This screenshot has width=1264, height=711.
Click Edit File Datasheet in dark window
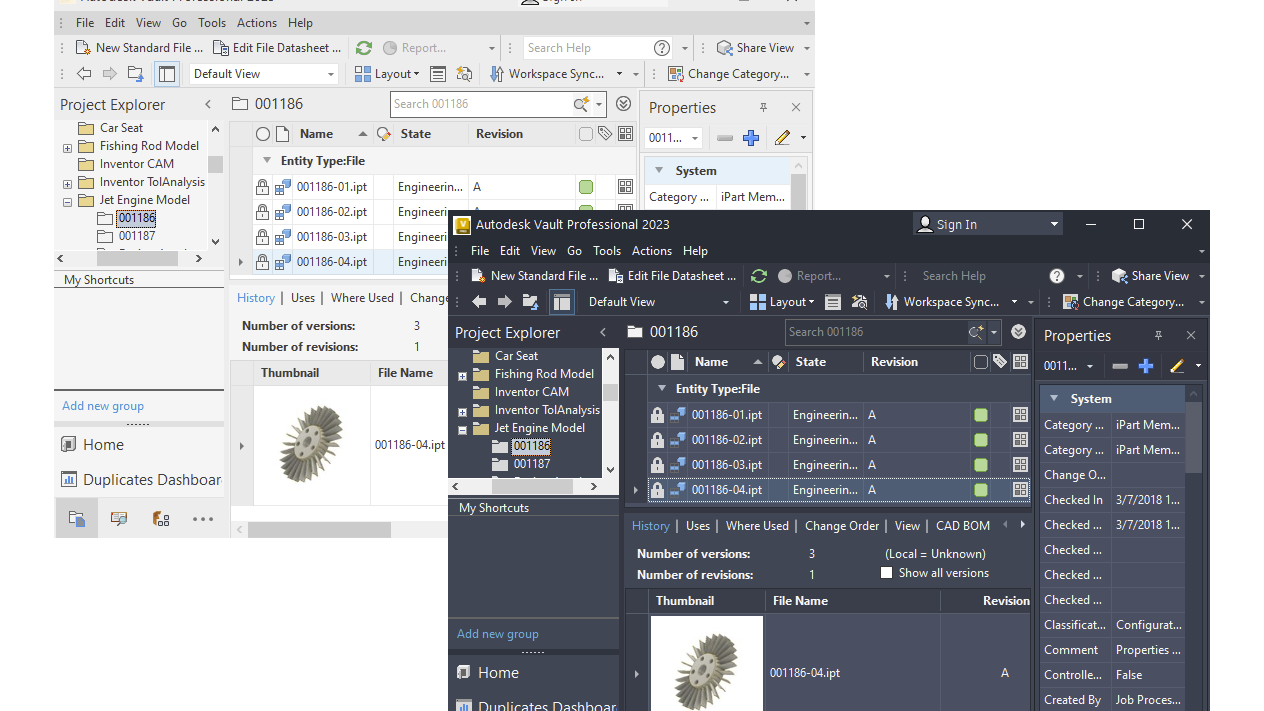point(672,276)
